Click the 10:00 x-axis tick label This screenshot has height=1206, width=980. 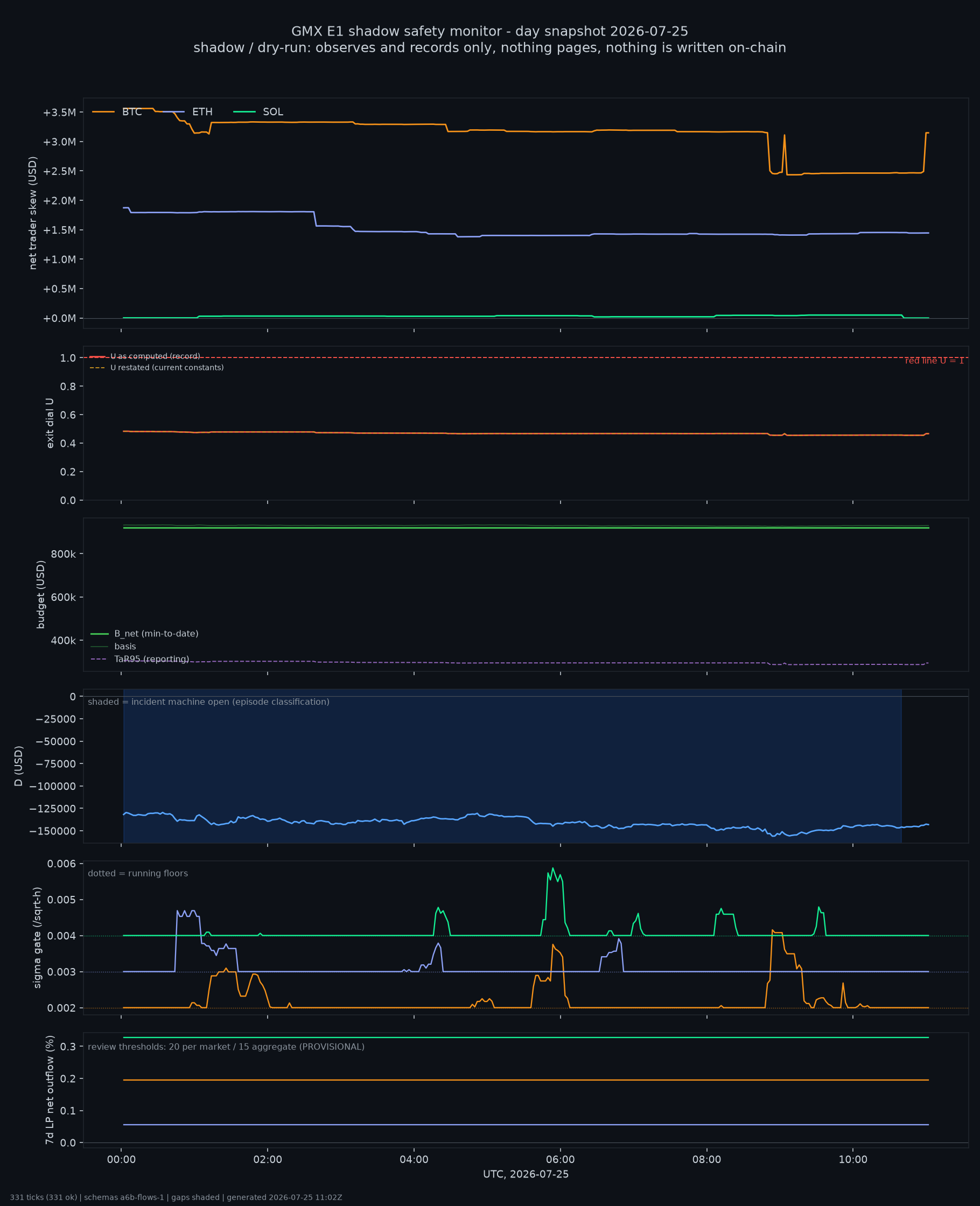[x=852, y=1160]
